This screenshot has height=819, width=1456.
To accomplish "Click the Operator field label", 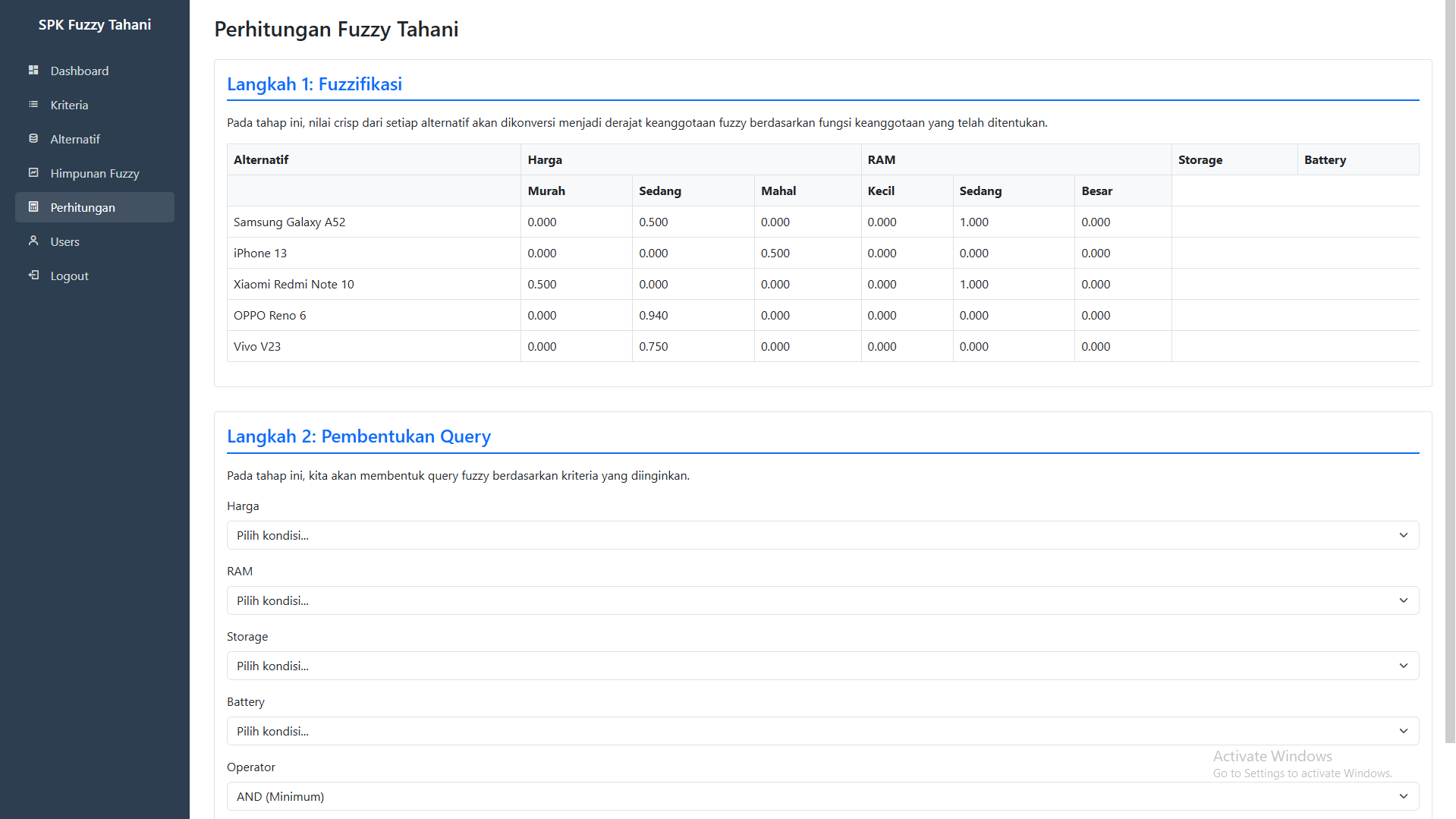I will click(x=251, y=767).
